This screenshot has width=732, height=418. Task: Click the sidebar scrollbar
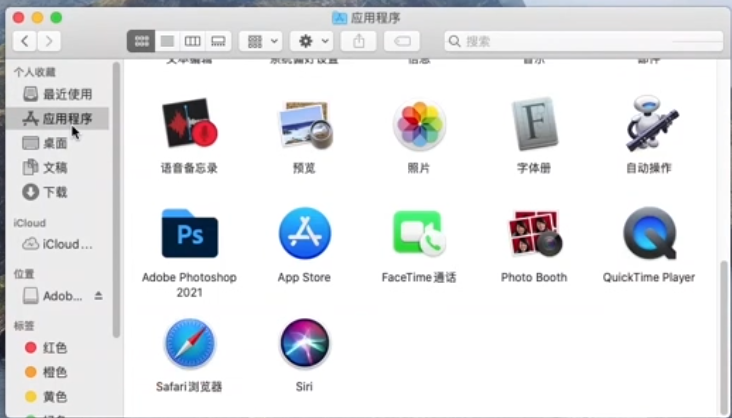(116, 200)
